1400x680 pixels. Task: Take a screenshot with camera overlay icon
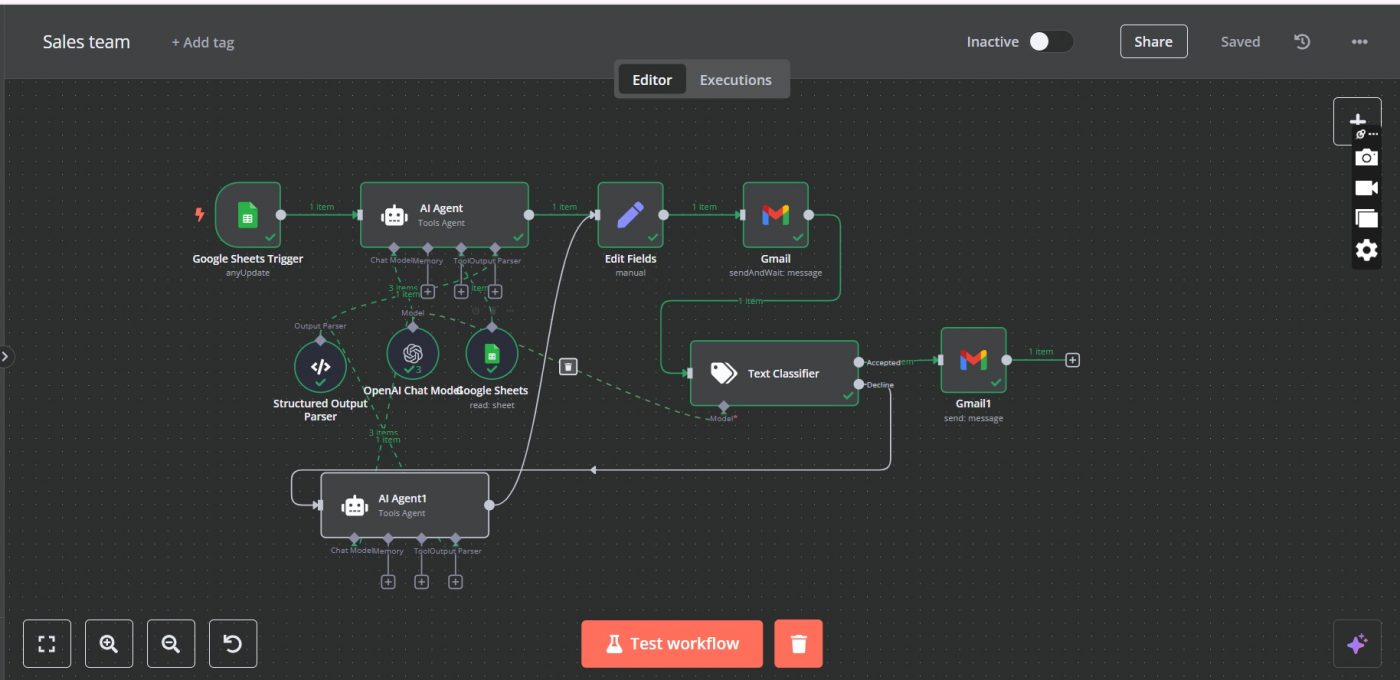1366,157
